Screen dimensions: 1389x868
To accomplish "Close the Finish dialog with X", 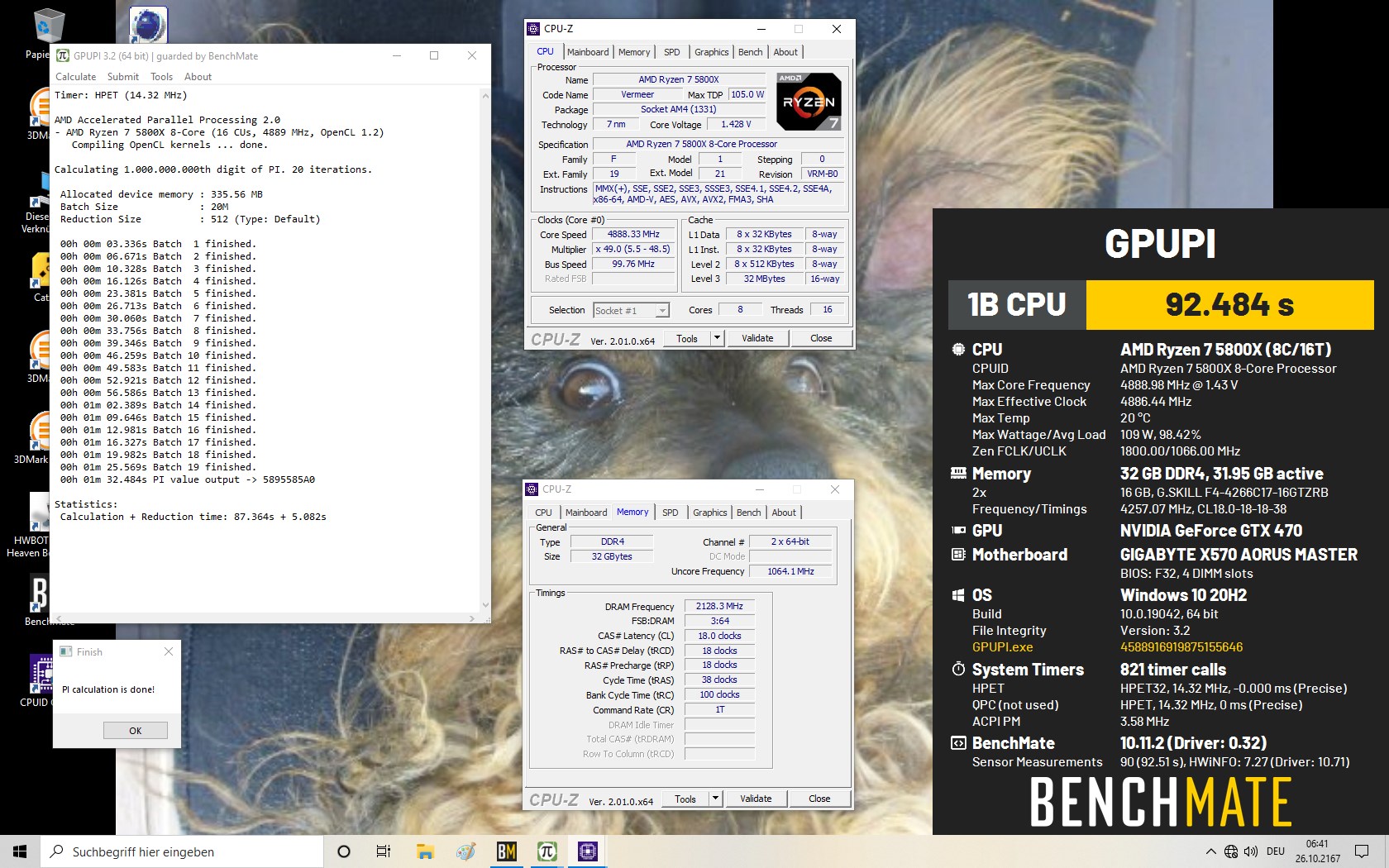I will pyautogui.click(x=169, y=651).
